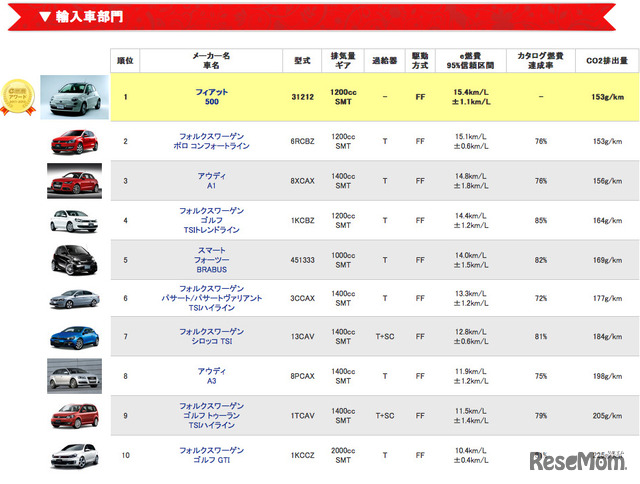Click the triangle arrow beside 輸入車部門
640x484 pixels.
click(45, 17)
